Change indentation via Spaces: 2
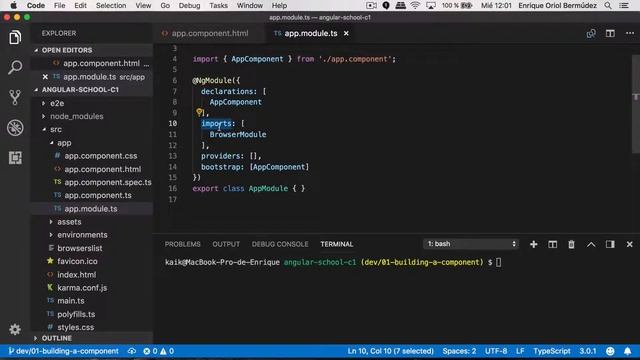The image size is (640, 360). 459,351
